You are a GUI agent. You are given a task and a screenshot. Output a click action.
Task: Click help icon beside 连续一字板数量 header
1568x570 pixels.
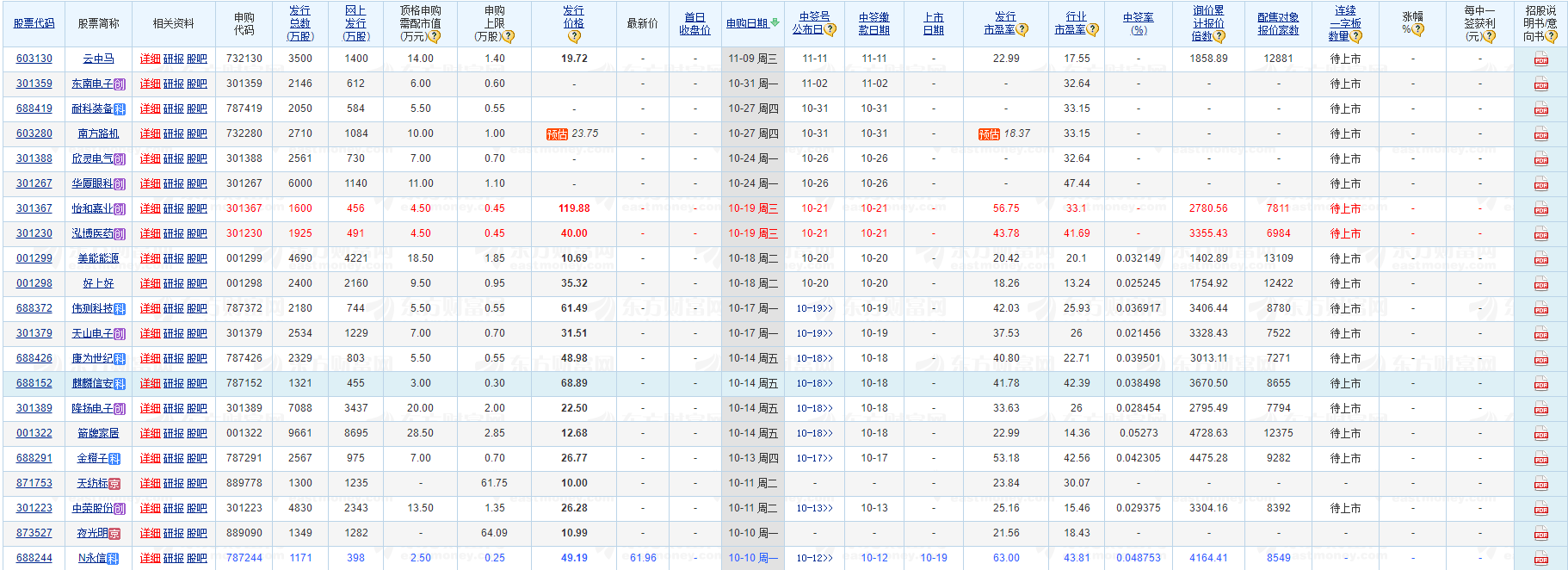1356,37
